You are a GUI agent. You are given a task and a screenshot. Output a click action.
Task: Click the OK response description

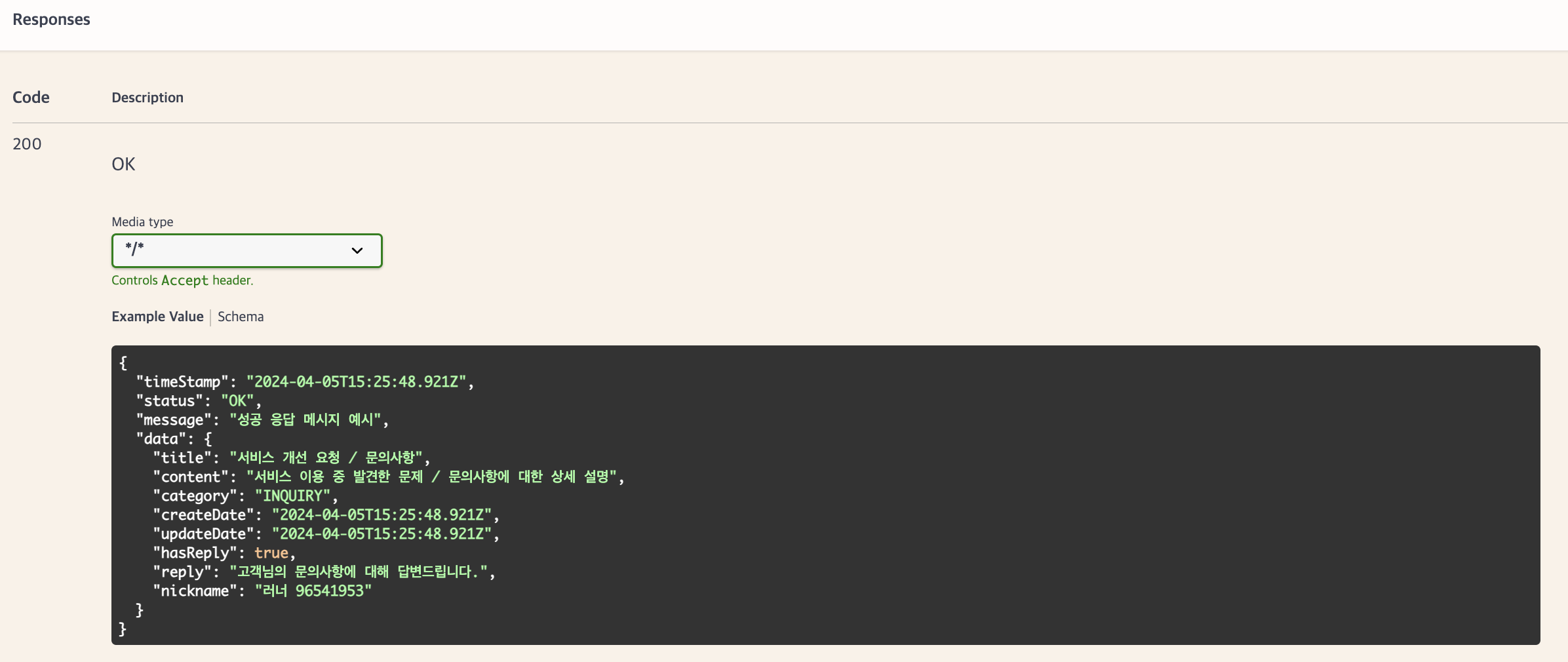123,164
